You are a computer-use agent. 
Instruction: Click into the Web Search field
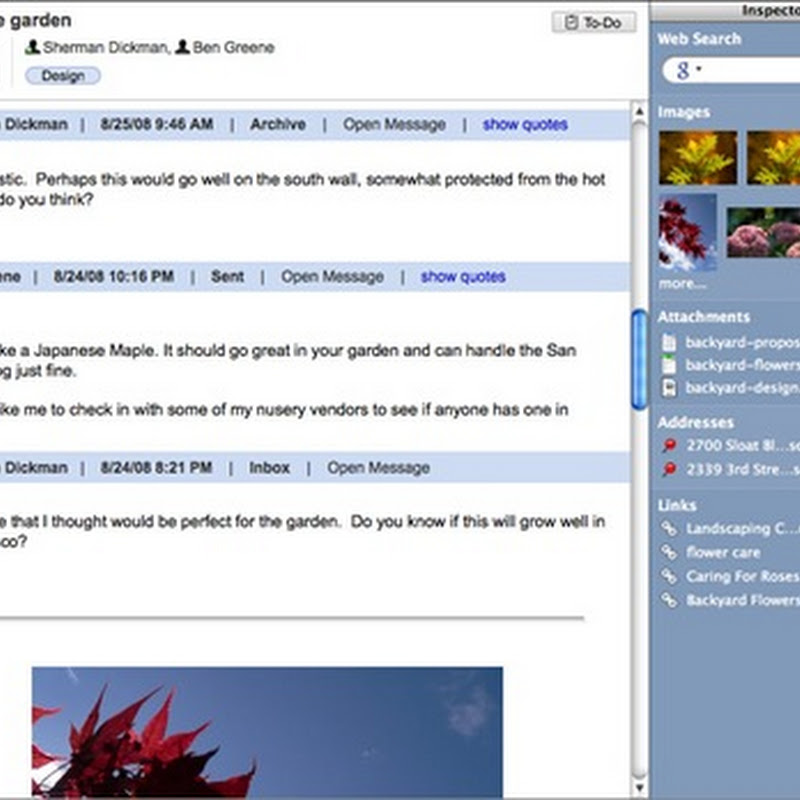coord(731,70)
